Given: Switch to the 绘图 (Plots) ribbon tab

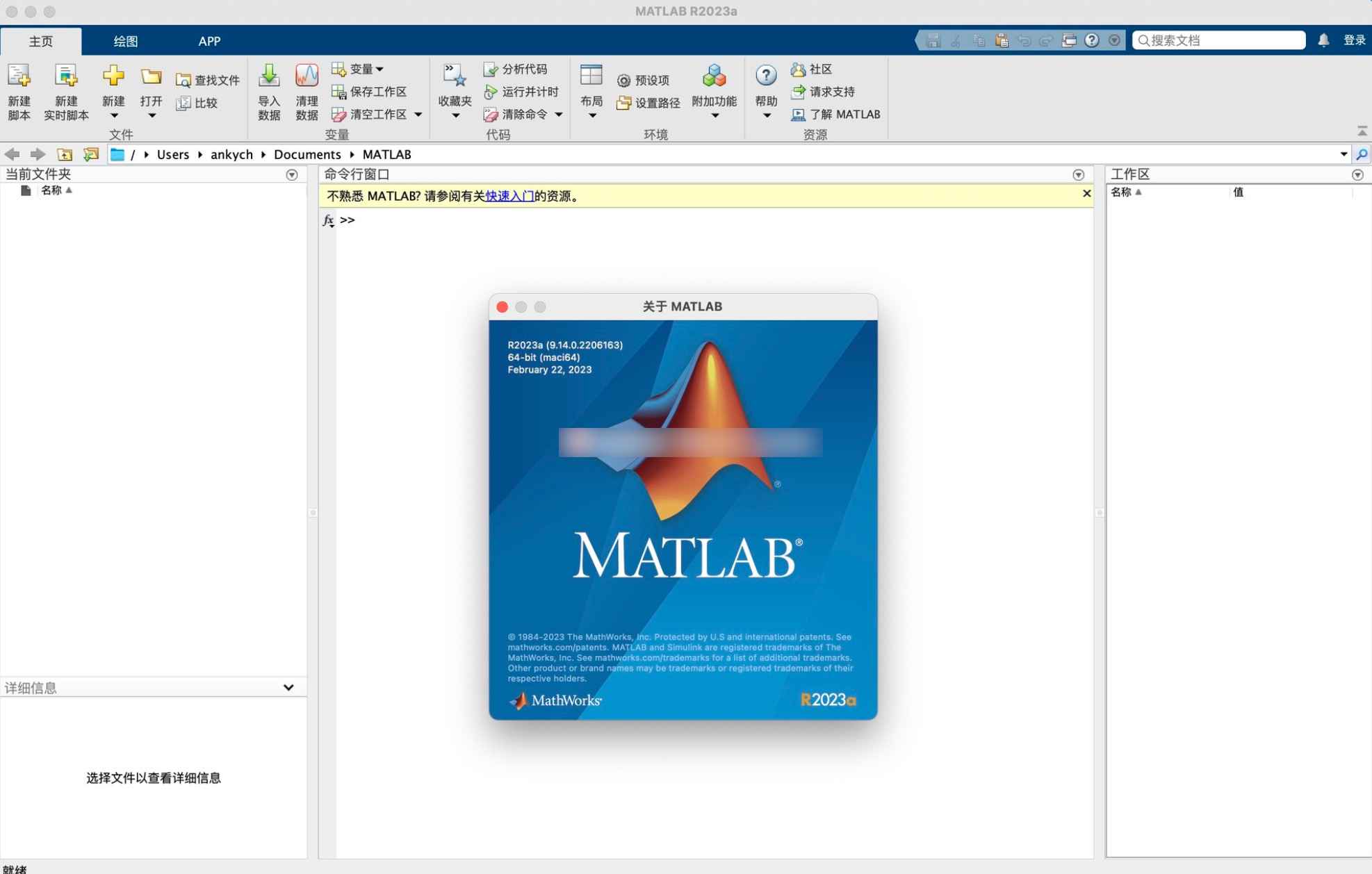Looking at the screenshot, I should (124, 41).
